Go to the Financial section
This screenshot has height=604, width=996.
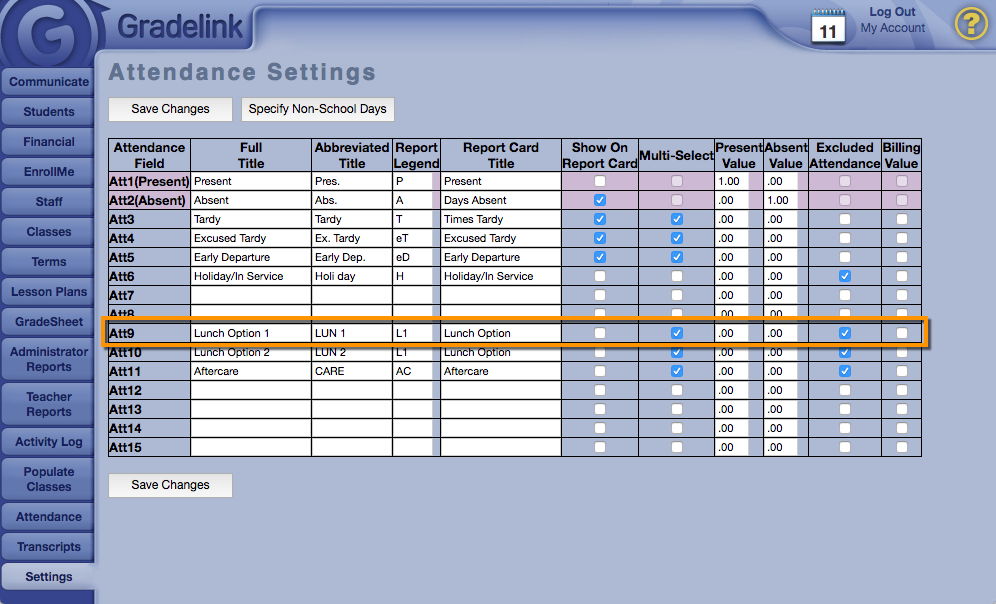(49, 142)
